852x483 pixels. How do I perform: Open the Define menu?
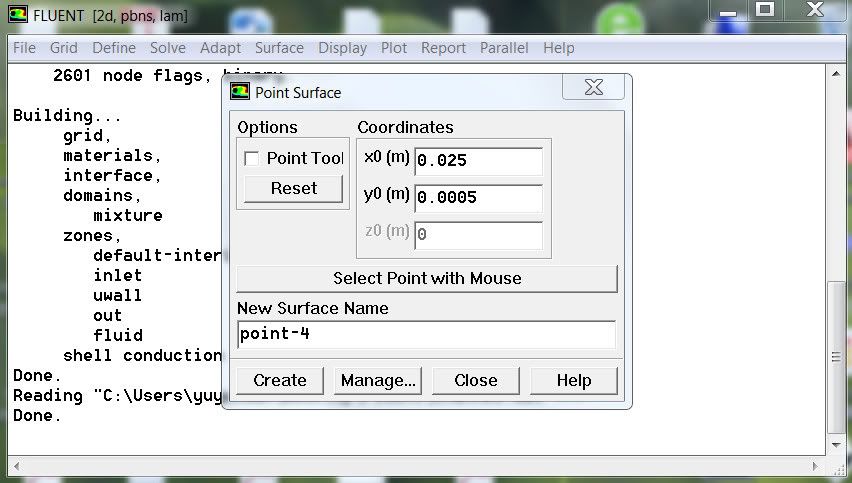[x=114, y=48]
